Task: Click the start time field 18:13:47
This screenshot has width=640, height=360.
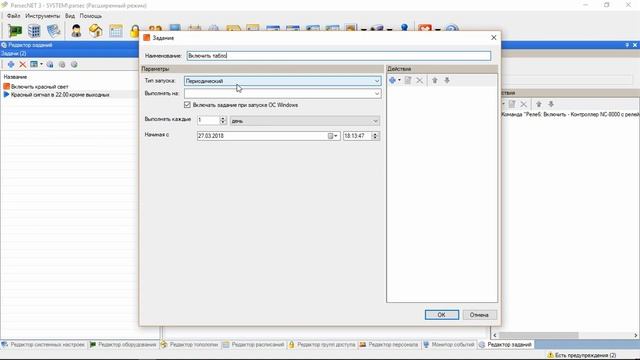Action: click(358, 136)
